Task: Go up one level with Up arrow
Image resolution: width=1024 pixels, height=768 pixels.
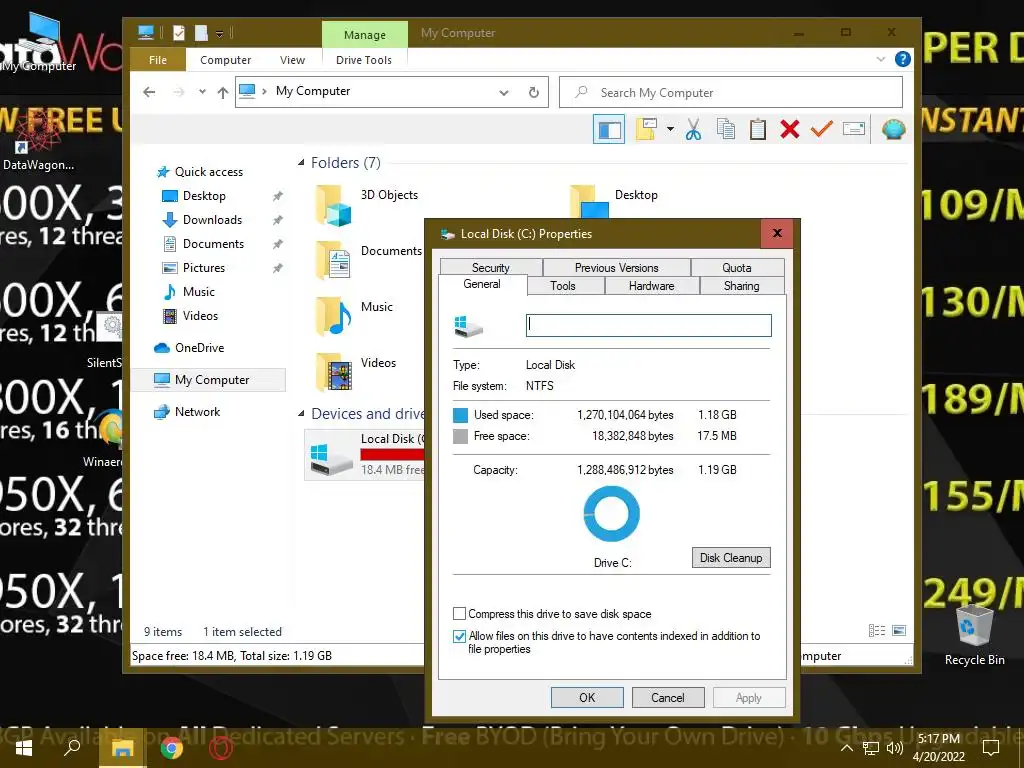Action: click(x=223, y=92)
